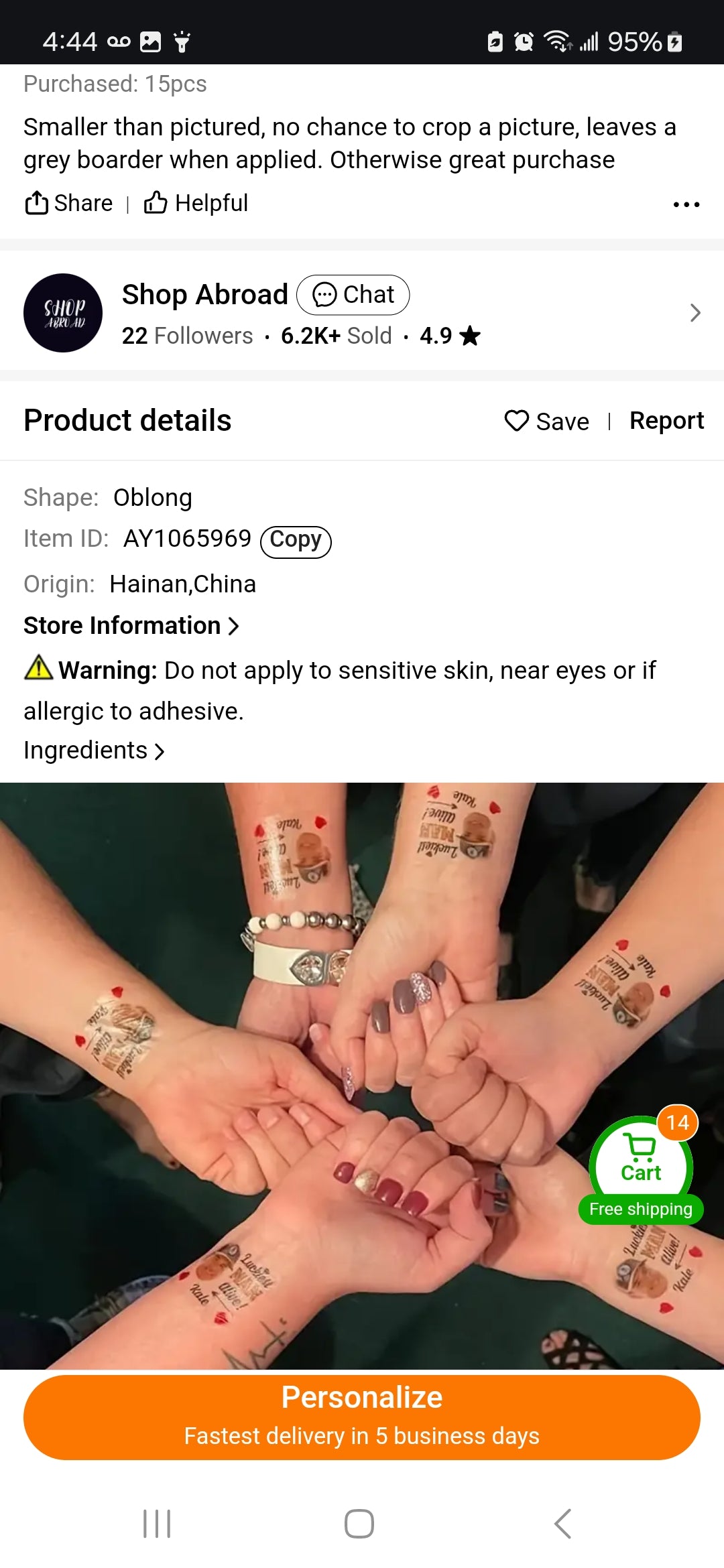Expand the Shop Abroad store page chevron
This screenshot has width=724, height=1568.
coord(695,313)
